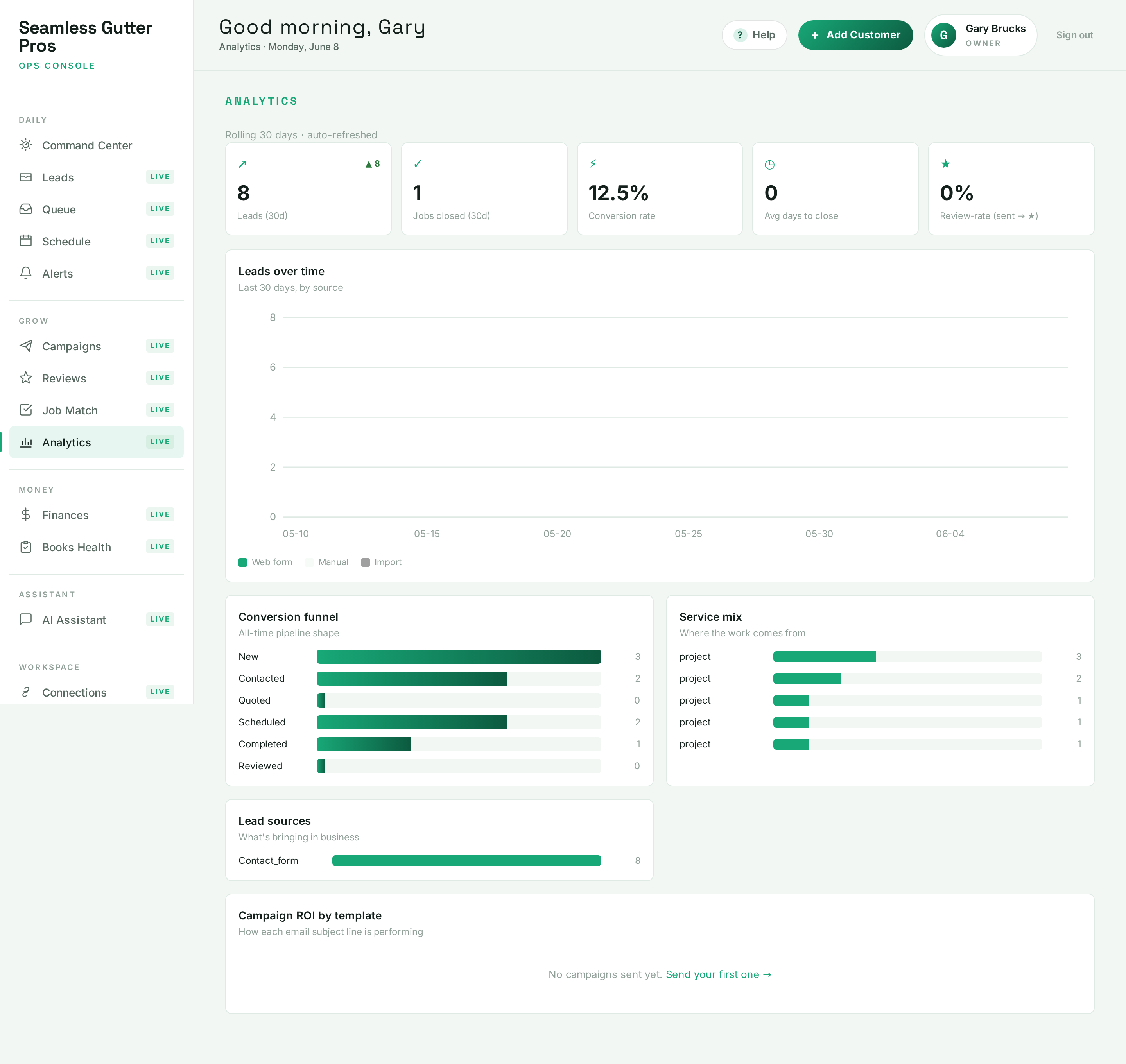The image size is (1126, 1064).
Task: Click the up-triangle 8 trend indicator
Action: point(372,164)
